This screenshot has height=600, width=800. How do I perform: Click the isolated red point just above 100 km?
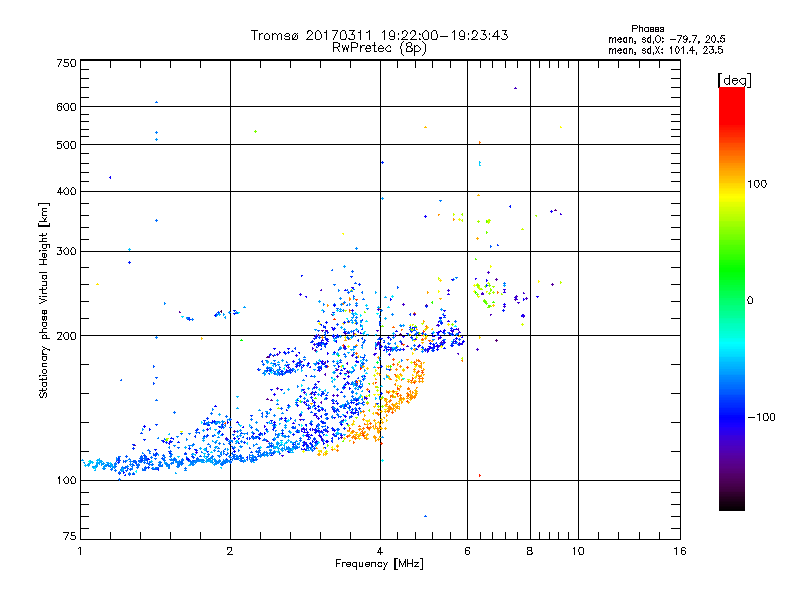pos(480,476)
